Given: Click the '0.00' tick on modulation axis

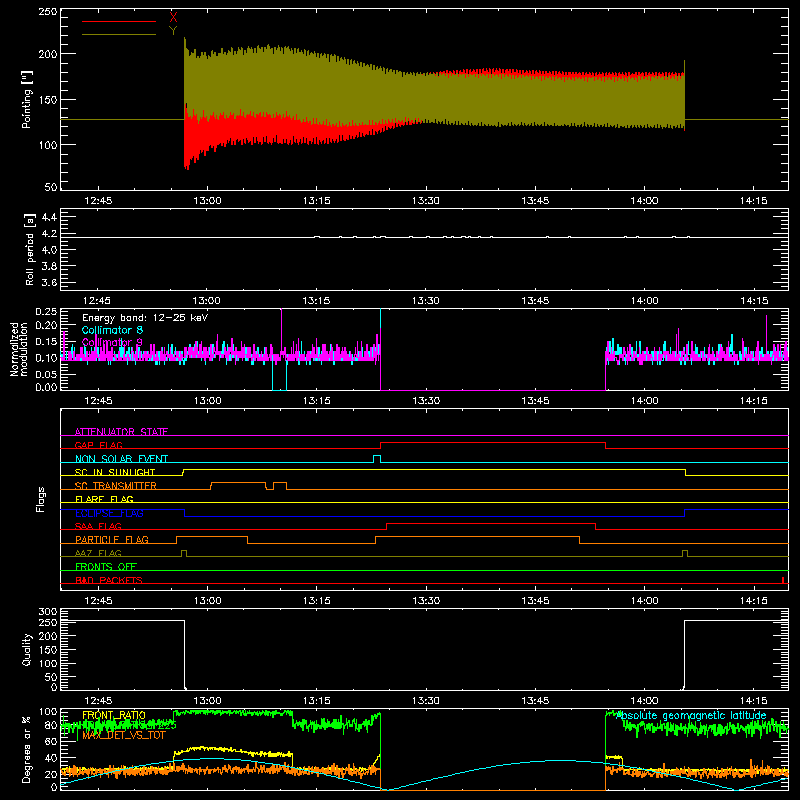Looking at the screenshot, I should pos(46,387).
